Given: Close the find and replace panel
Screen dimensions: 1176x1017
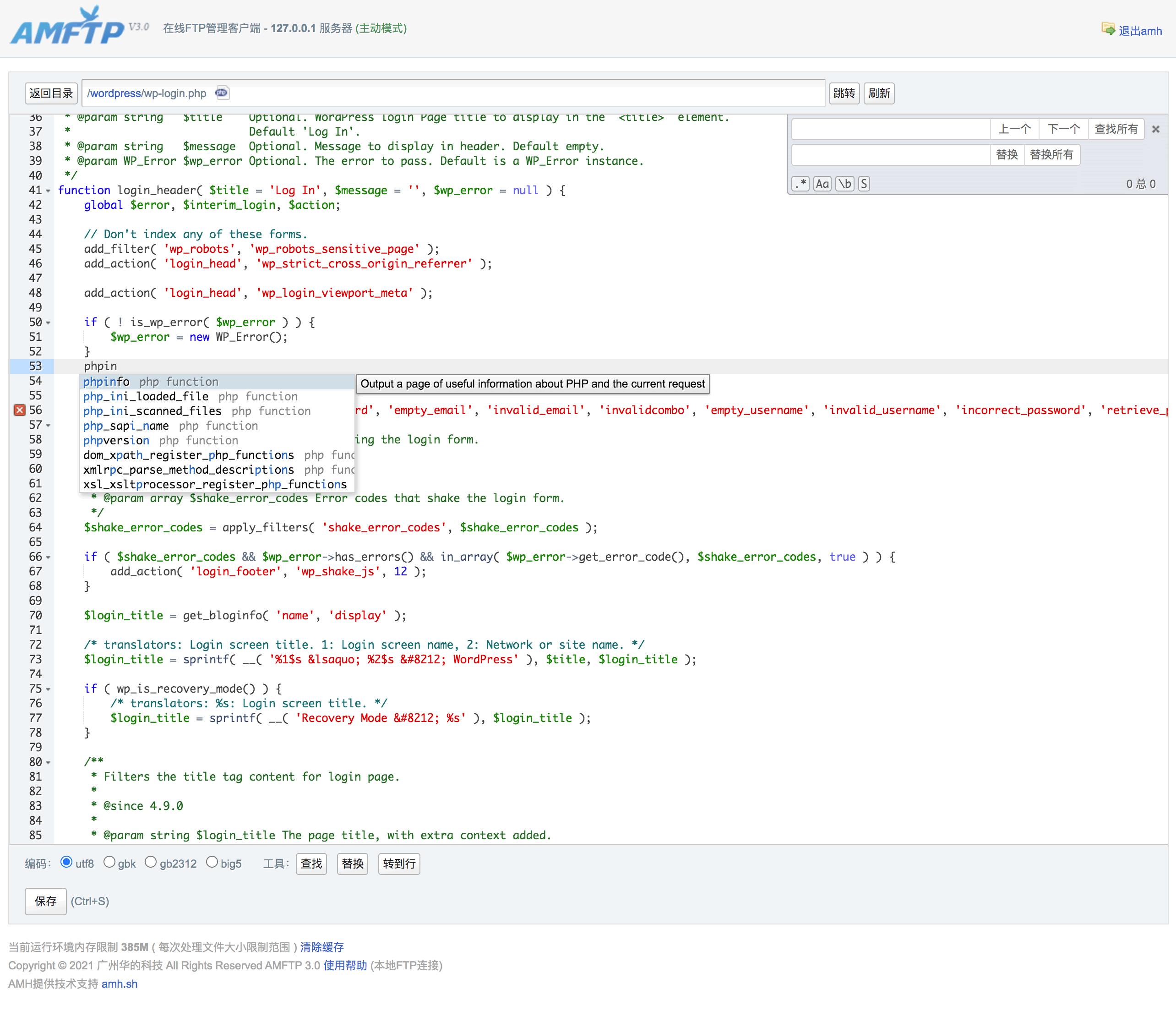Looking at the screenshot, I should [1155, 130].
